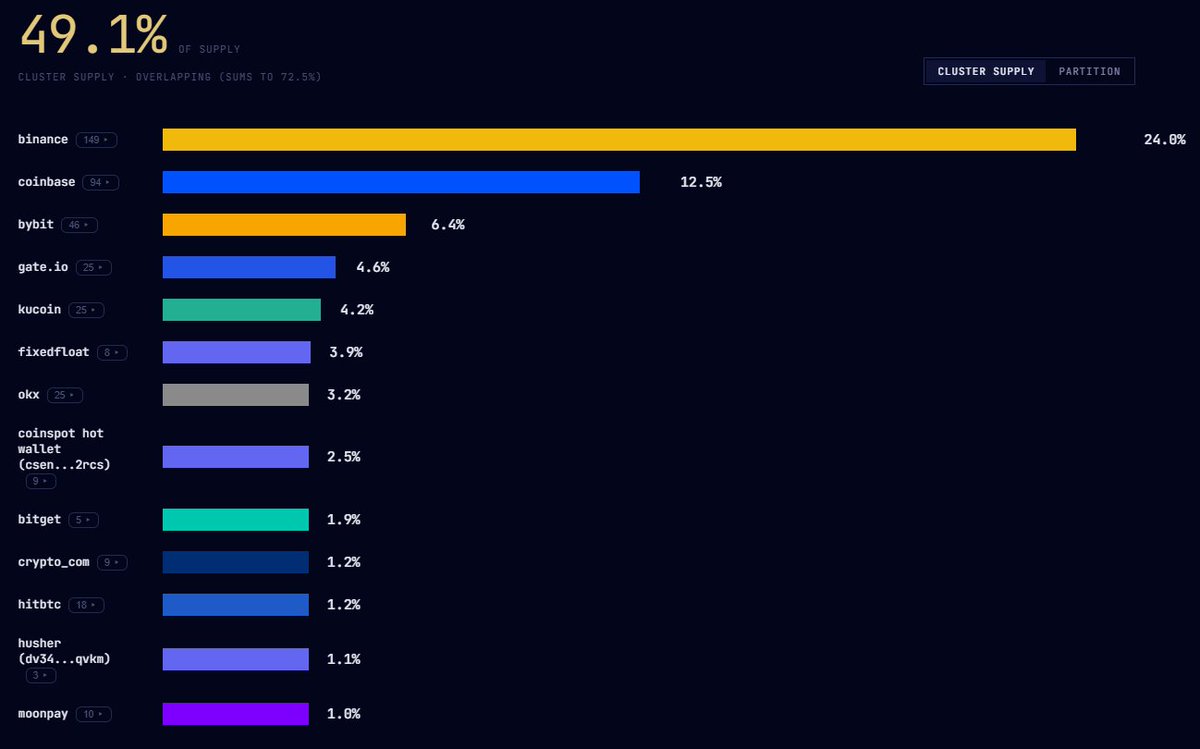Viewport: 1200px width, 749px height.
Task: Open the moonpay 10 badge
Action: [93, 714]
